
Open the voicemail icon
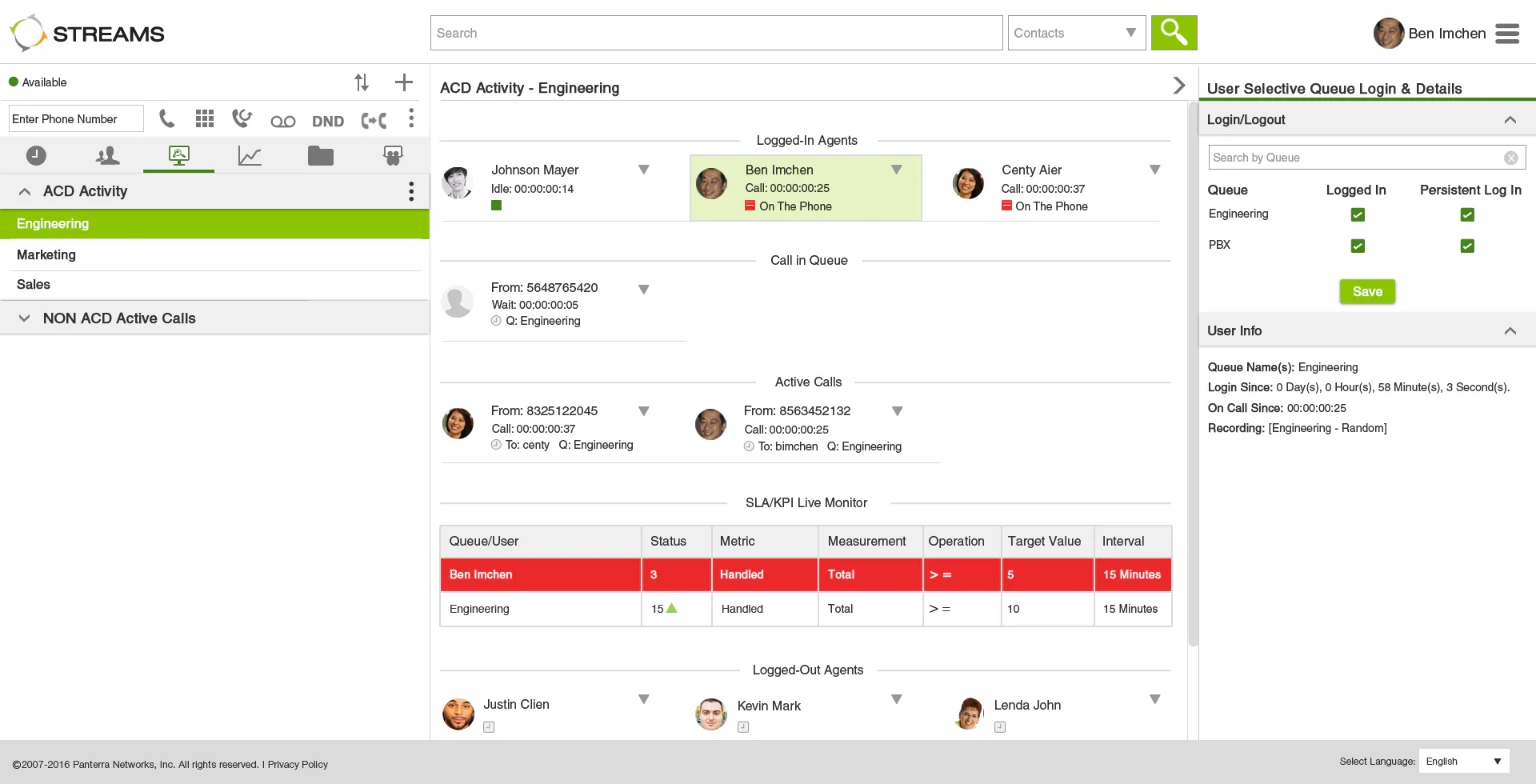283,122
